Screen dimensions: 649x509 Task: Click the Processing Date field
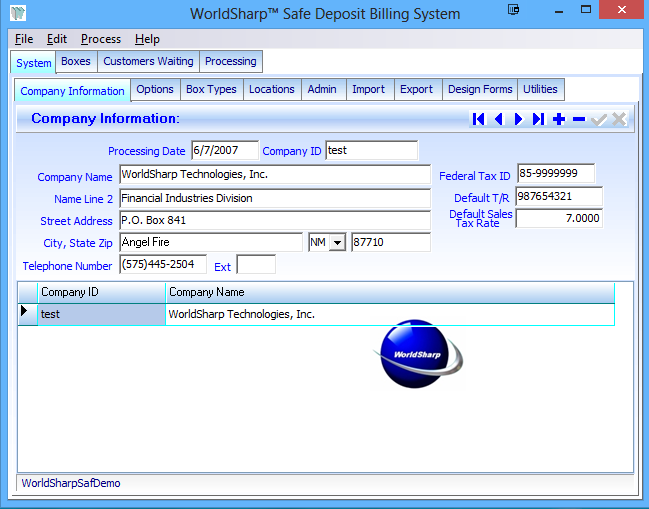pos(224,150)
